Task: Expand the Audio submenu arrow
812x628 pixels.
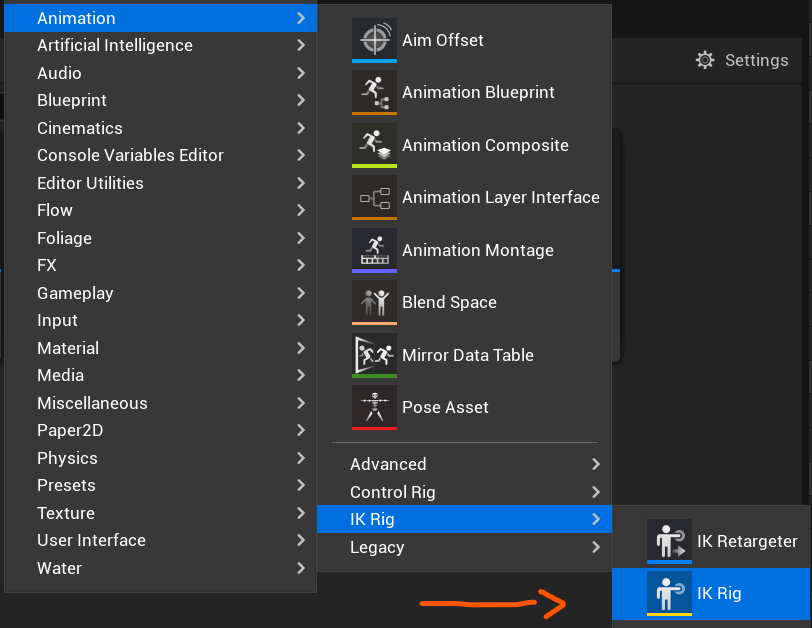Action: [x=301, y=73]
